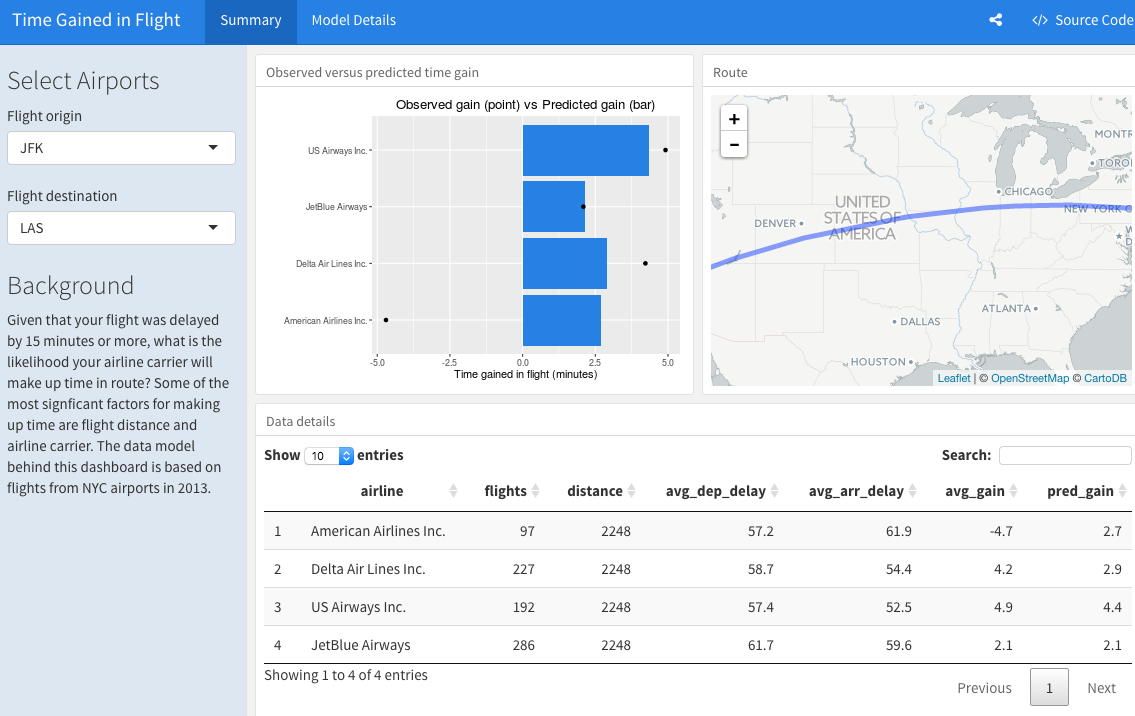Sort by avg_arr_delay column sort icon
1135x716 pixels.
(x=912, y=491)
